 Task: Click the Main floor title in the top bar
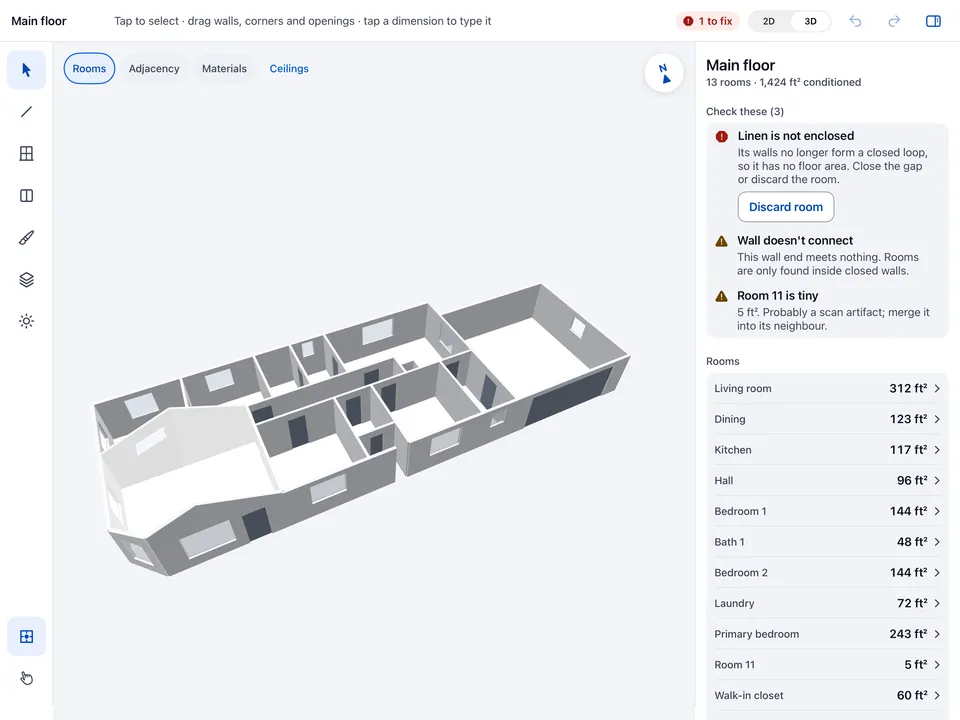[39, 21]
